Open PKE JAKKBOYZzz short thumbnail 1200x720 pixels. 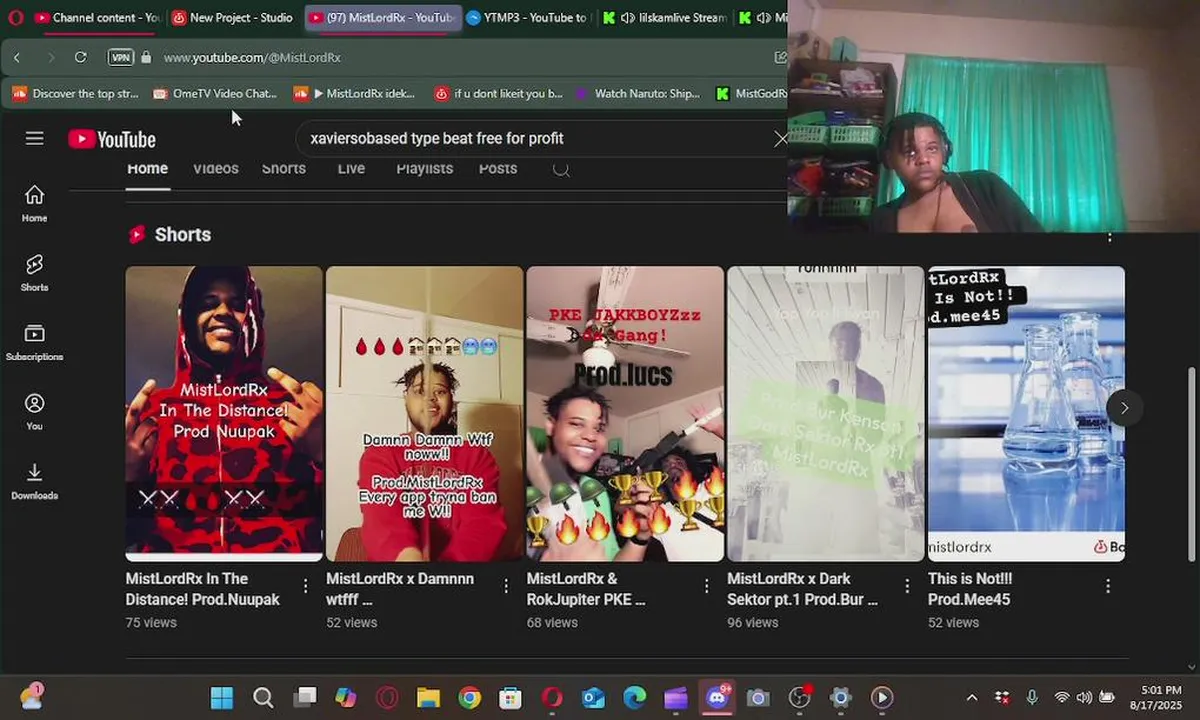[625, 413]
